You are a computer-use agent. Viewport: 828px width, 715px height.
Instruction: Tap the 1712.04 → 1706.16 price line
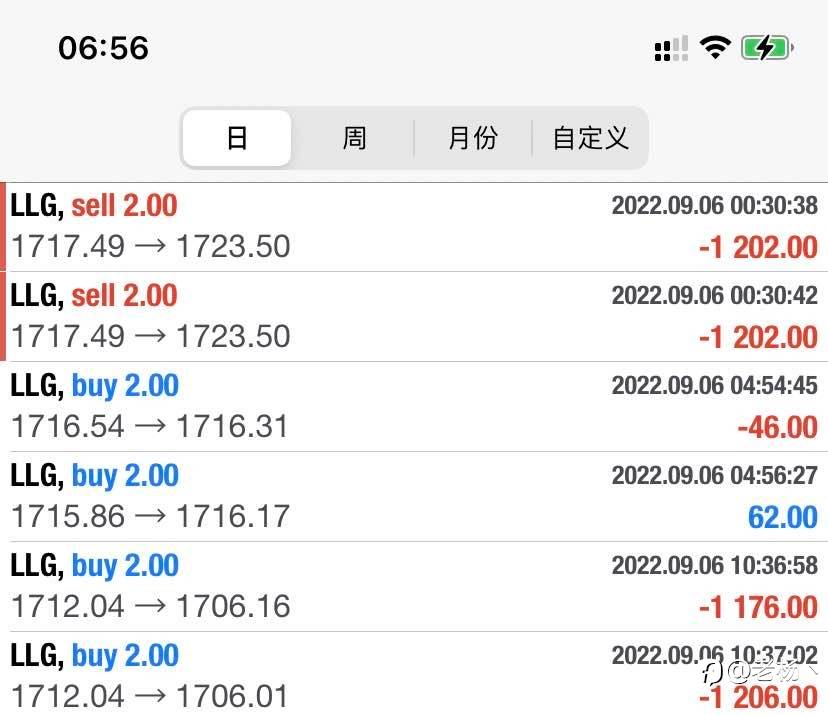[x=150, y=606]
